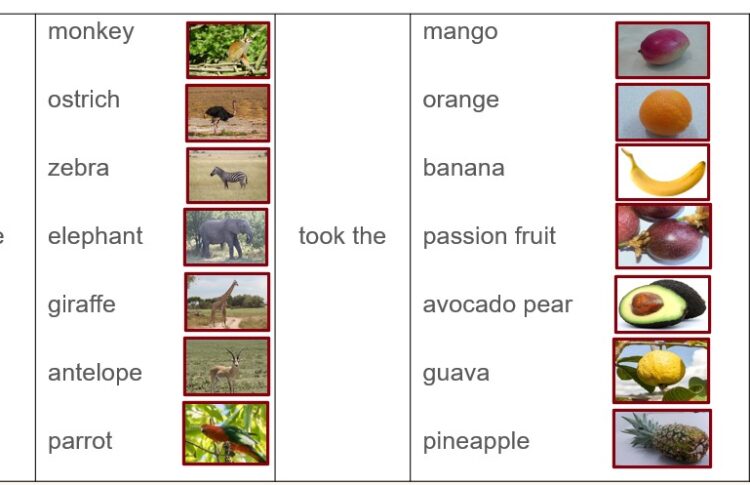750x485 pixels.
Task: Click the 'passion fruit' label
Action: pos(489,236)
